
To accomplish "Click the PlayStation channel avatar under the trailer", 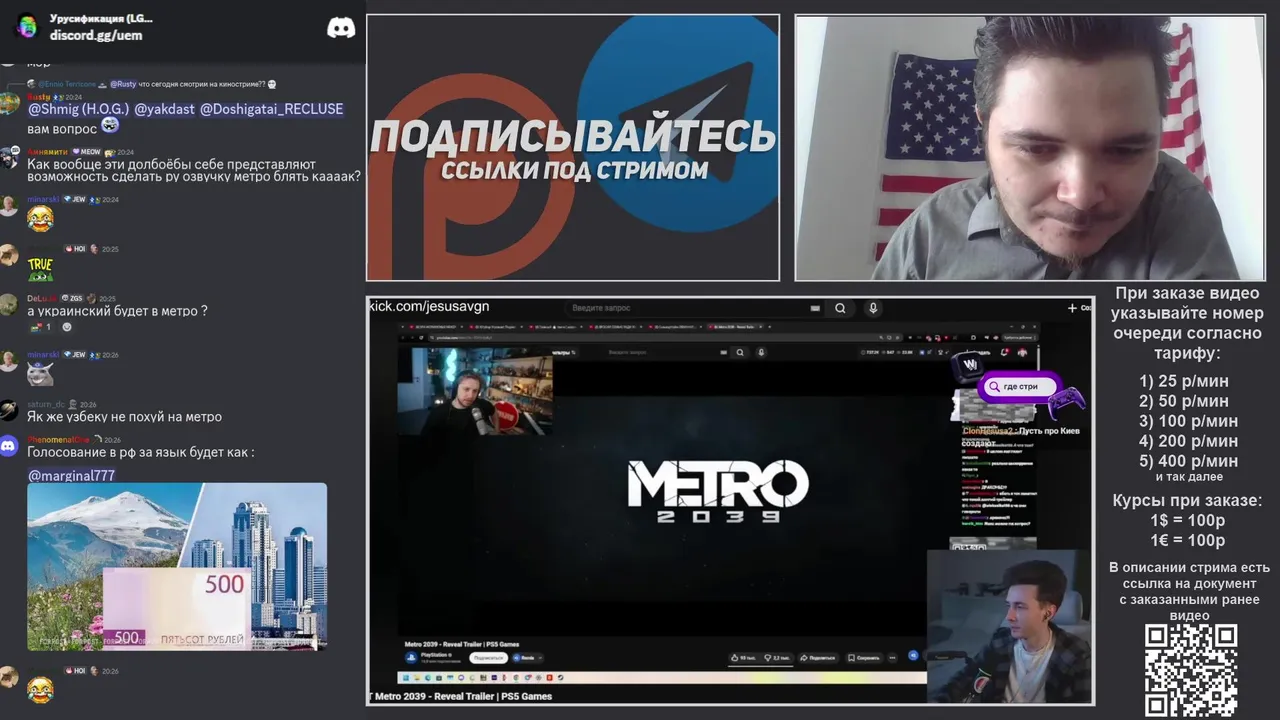I will (x=411, y=658).
